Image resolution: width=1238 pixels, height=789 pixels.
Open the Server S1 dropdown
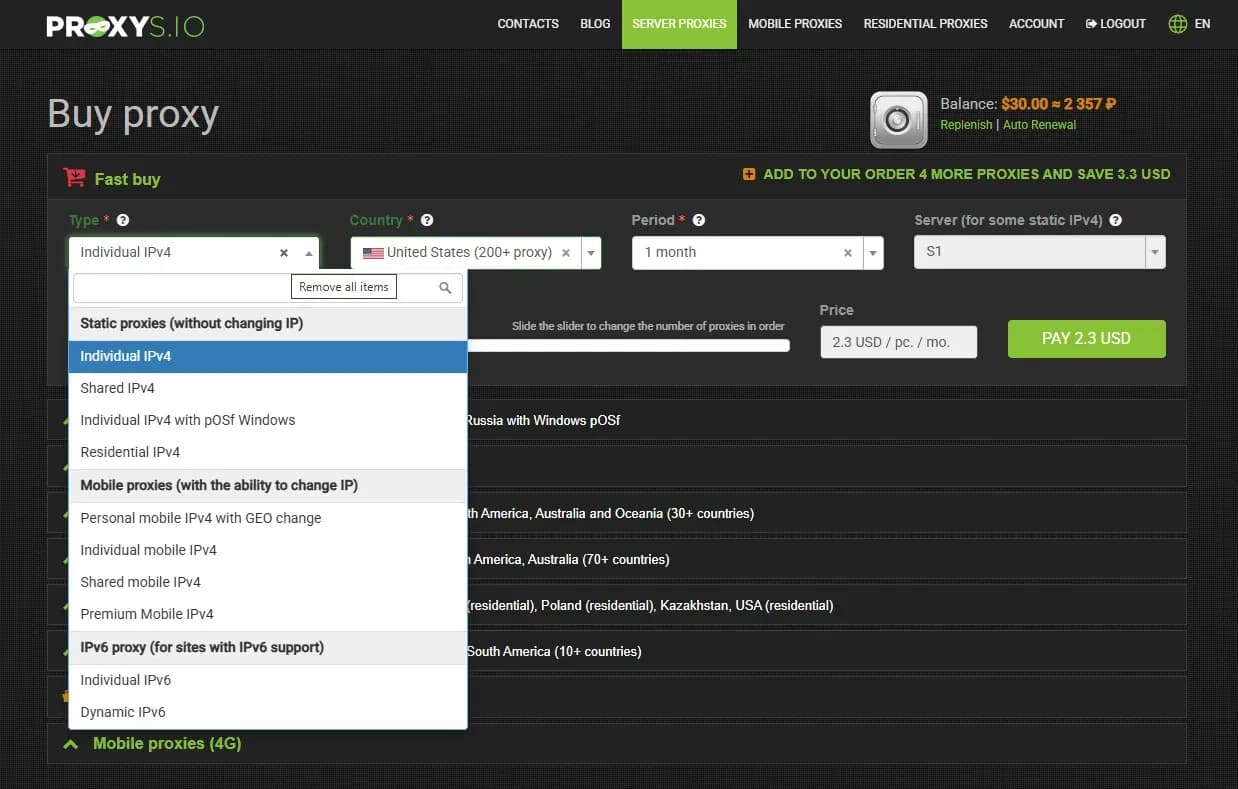(x=1155, y=252)
